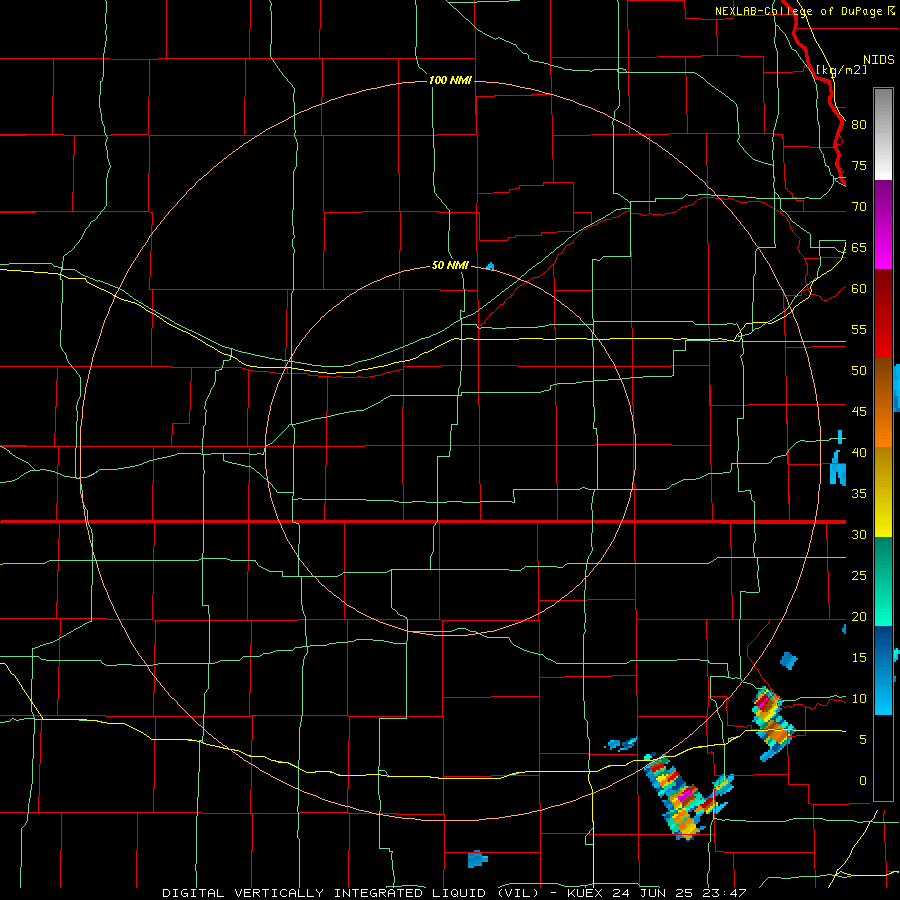This screenshot has width=900, height=900.
Task: Pick the brown-orange segment of color bar
Action: (x=883, y=403)
